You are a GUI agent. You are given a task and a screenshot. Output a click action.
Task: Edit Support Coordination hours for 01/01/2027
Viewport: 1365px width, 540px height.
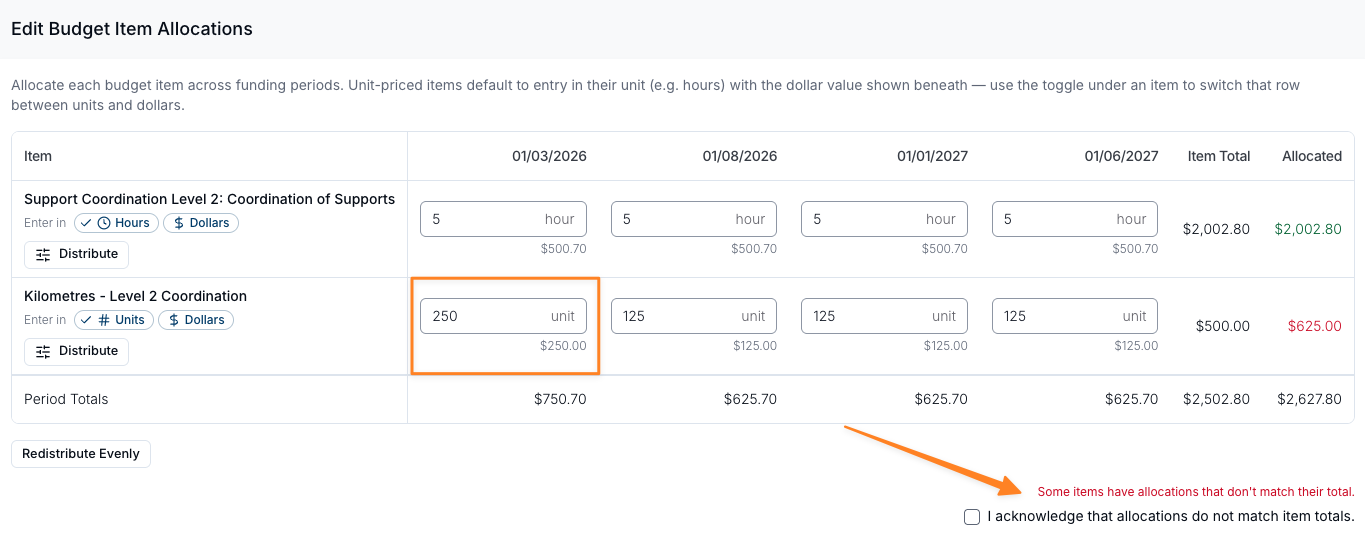[884, 219]
